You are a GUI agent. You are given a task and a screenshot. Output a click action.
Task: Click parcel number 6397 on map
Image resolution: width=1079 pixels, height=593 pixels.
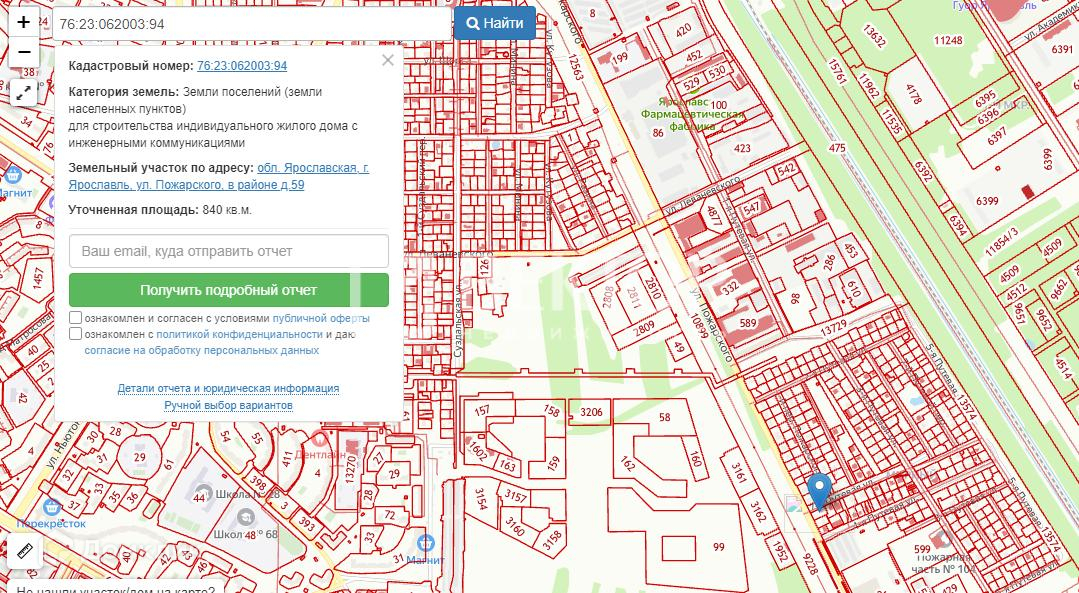(996, 138)
